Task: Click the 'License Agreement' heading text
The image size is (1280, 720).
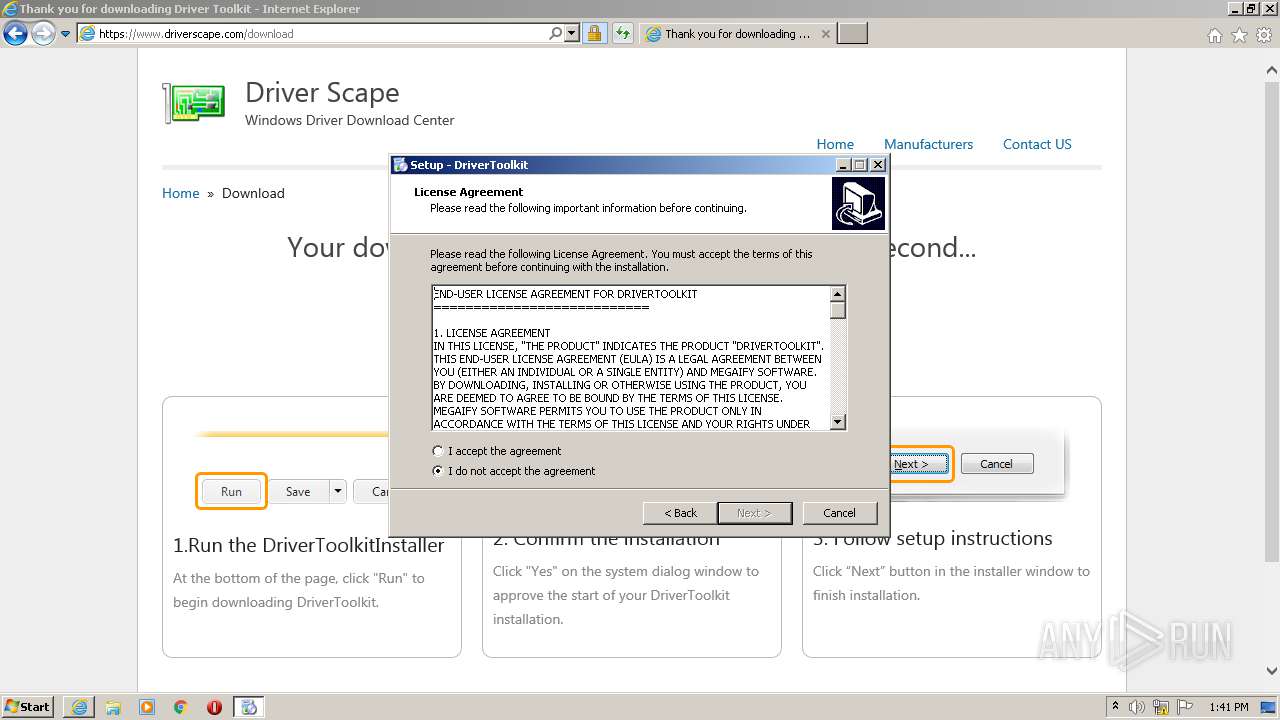Action: point(468,192)
